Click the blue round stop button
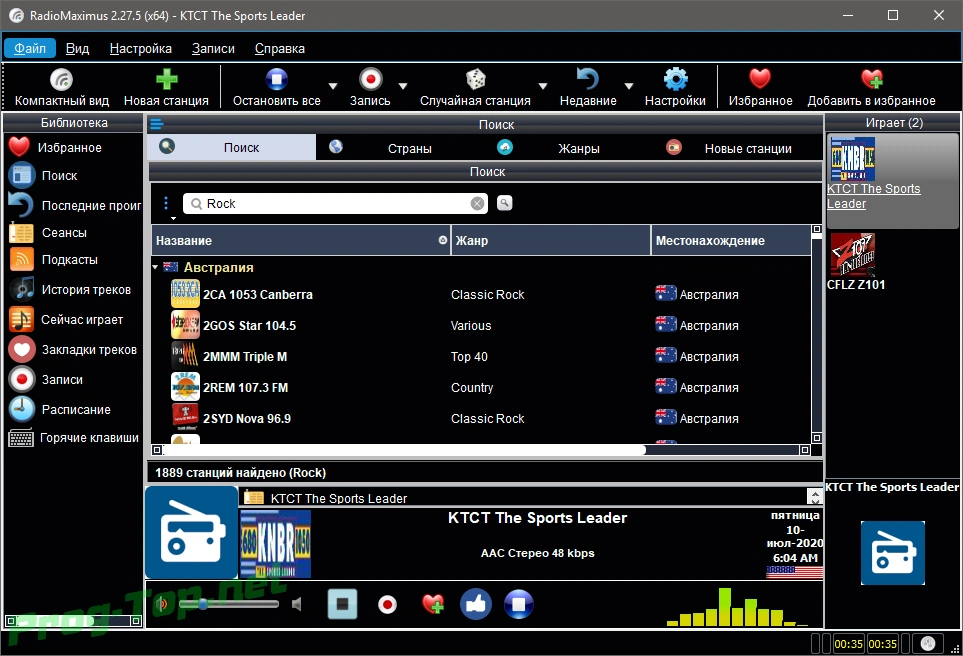Image resolution: width=963 pixels, height=656 pixels. pyautogui.click(x=518, y=604)
